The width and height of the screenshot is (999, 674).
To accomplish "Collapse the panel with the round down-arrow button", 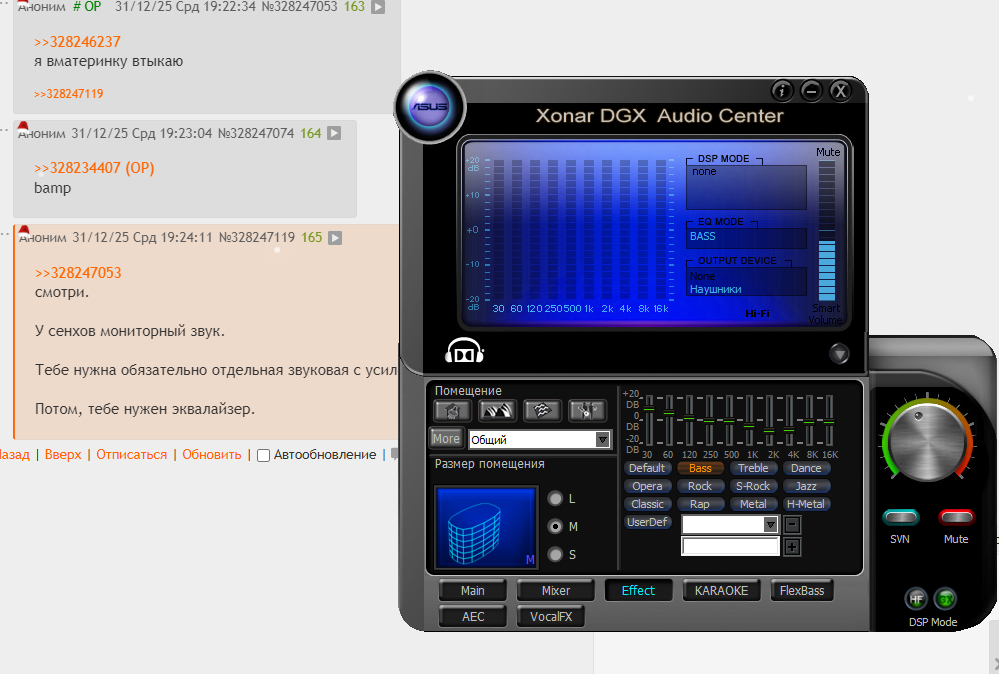I will tap(839, 354).
